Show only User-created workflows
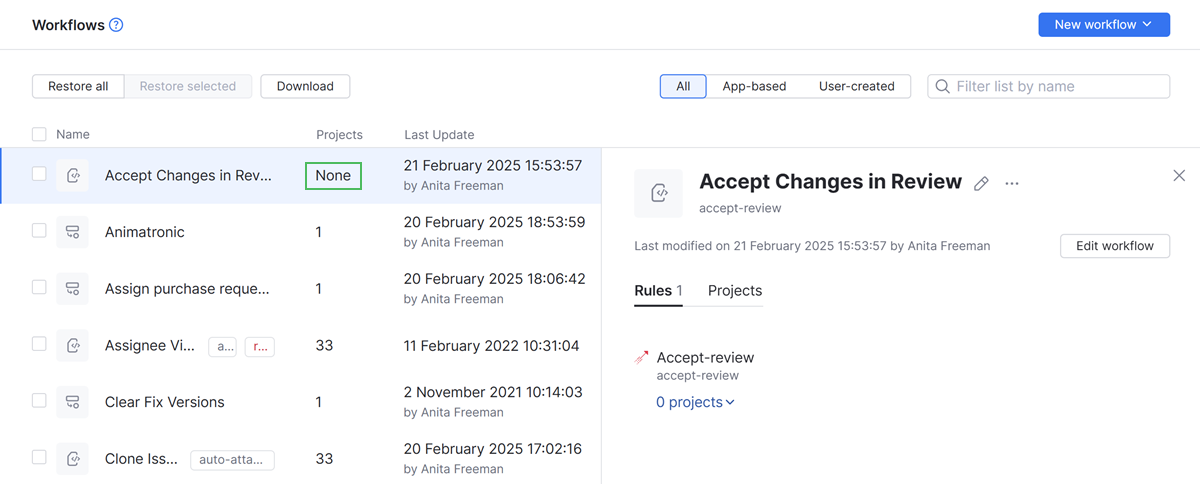 pyautogui.click(x=856, y=87)
